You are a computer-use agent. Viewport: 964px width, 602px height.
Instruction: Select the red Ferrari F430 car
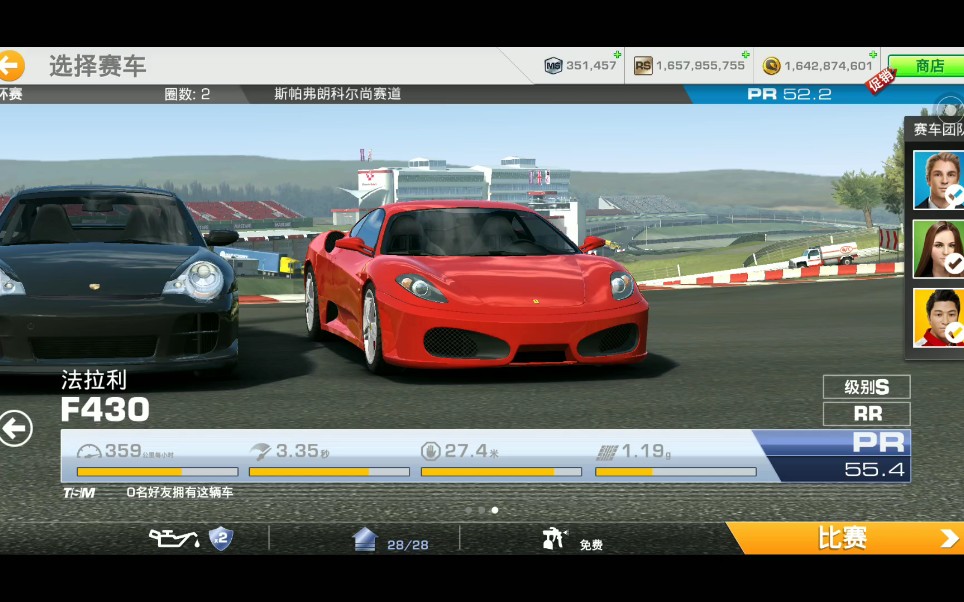pos(476,286)
